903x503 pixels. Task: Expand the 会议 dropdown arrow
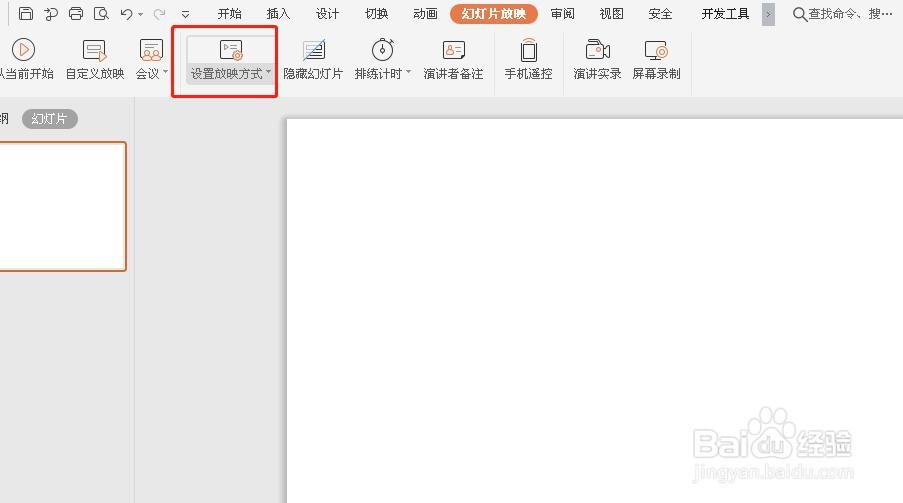tap(166, 72)
